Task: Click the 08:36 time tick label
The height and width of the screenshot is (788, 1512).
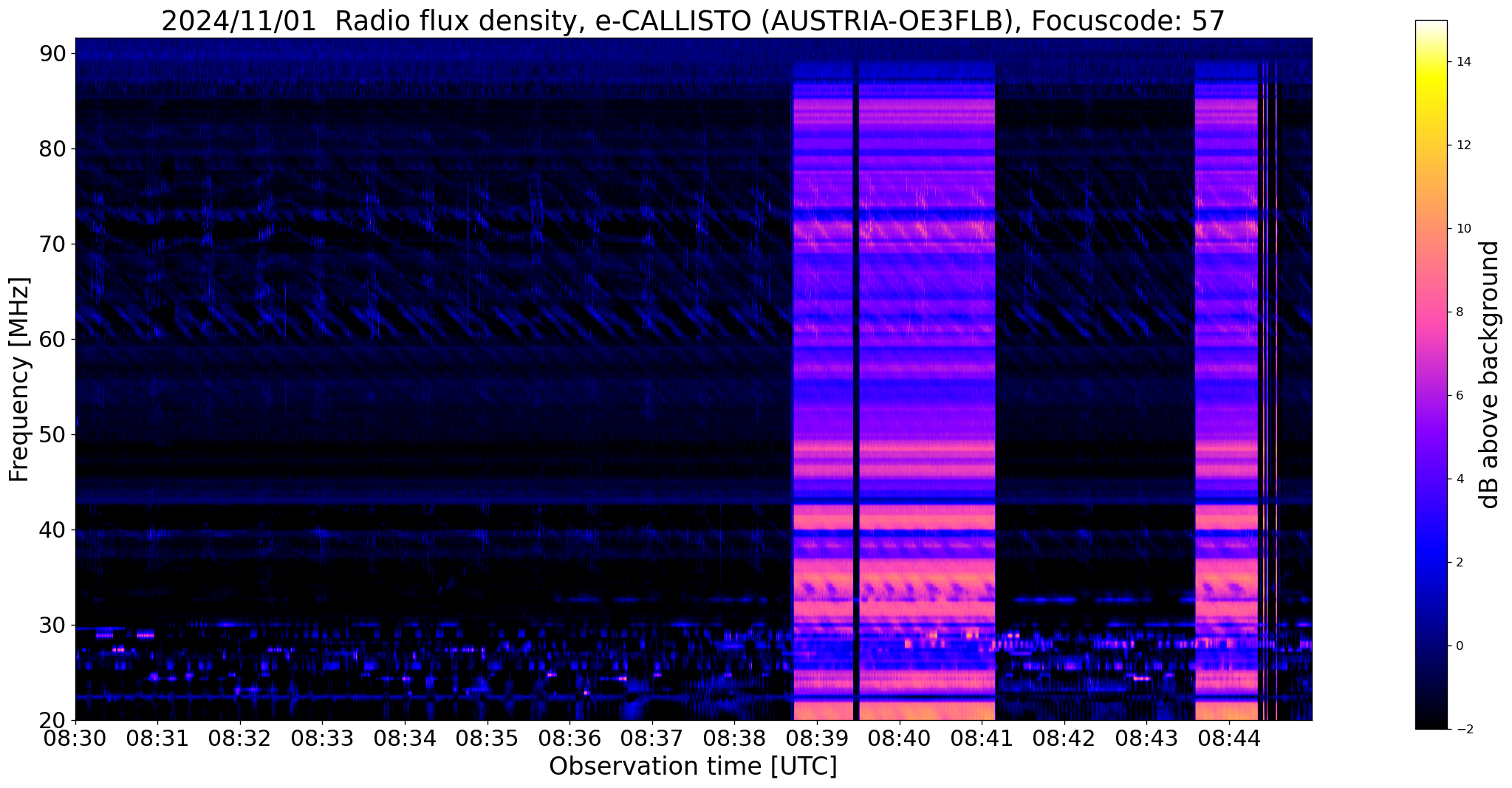Action: pos(569,739)
